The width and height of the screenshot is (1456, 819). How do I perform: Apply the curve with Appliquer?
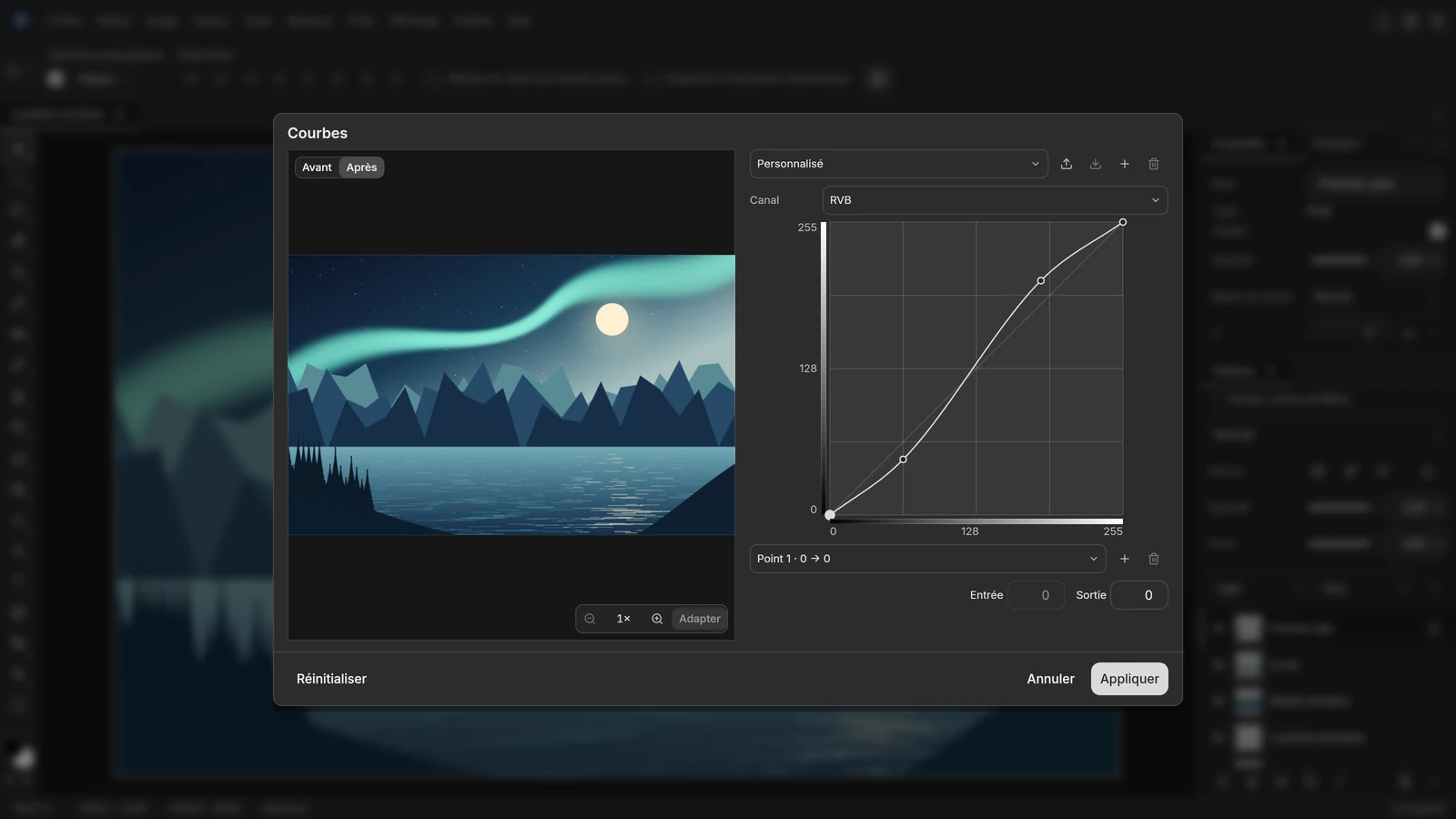[x=1129, y=679]
